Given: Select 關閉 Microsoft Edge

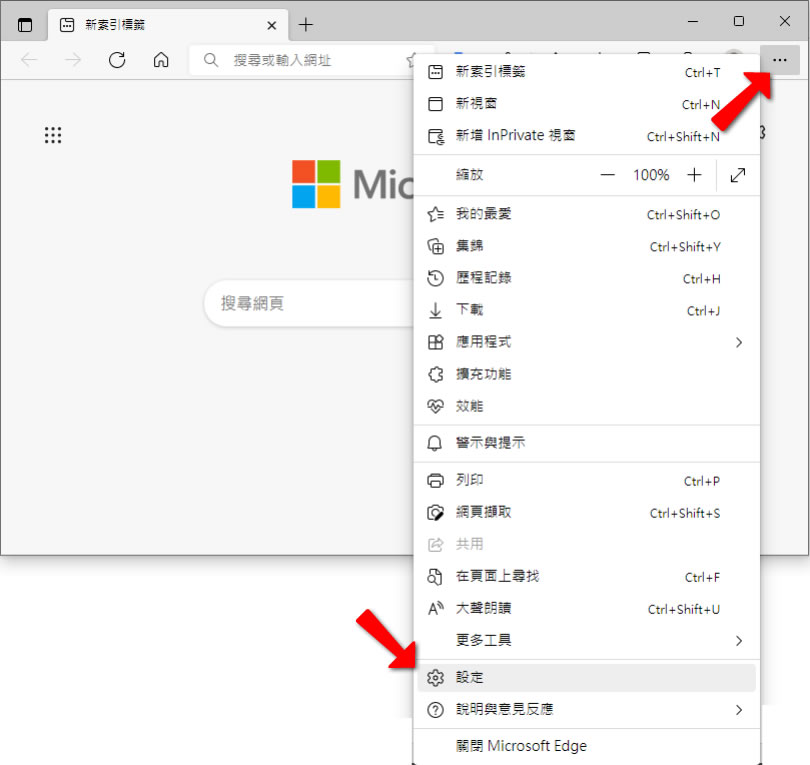Looking at the screenshot, I should pyautogui.click(x=587, y=746).
